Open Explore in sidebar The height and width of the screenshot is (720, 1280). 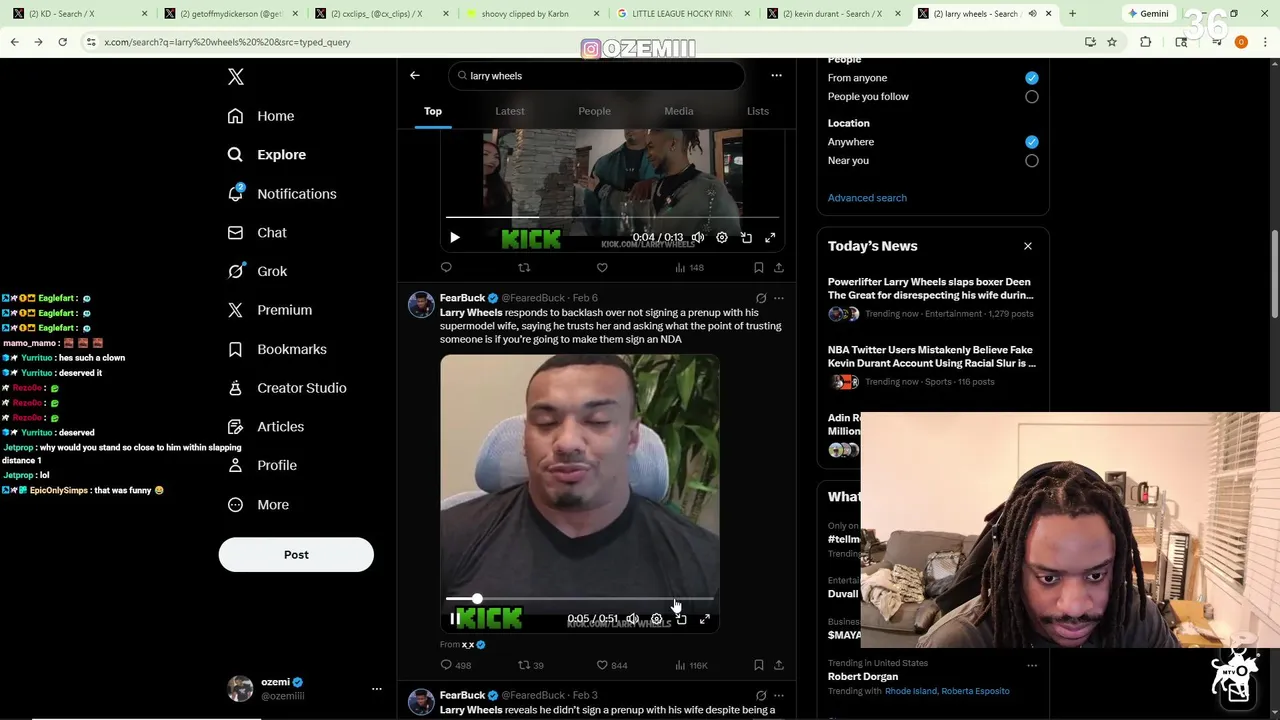[x=267, y=155]
